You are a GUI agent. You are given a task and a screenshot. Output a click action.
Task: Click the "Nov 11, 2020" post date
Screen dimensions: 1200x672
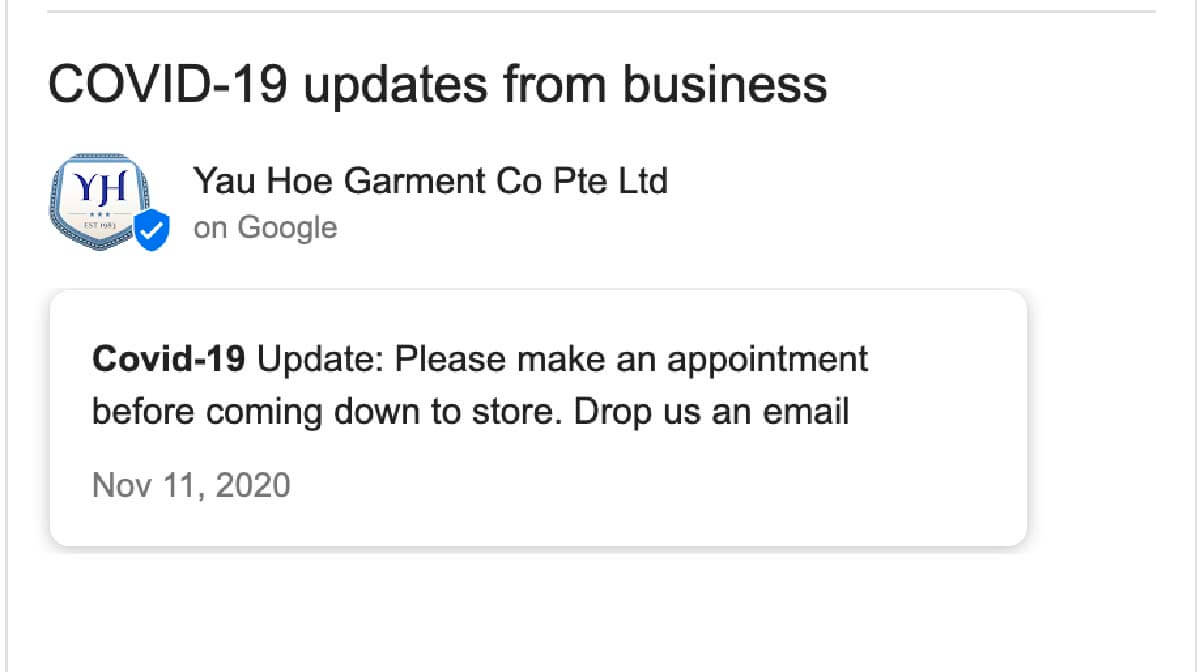[191, 486]
